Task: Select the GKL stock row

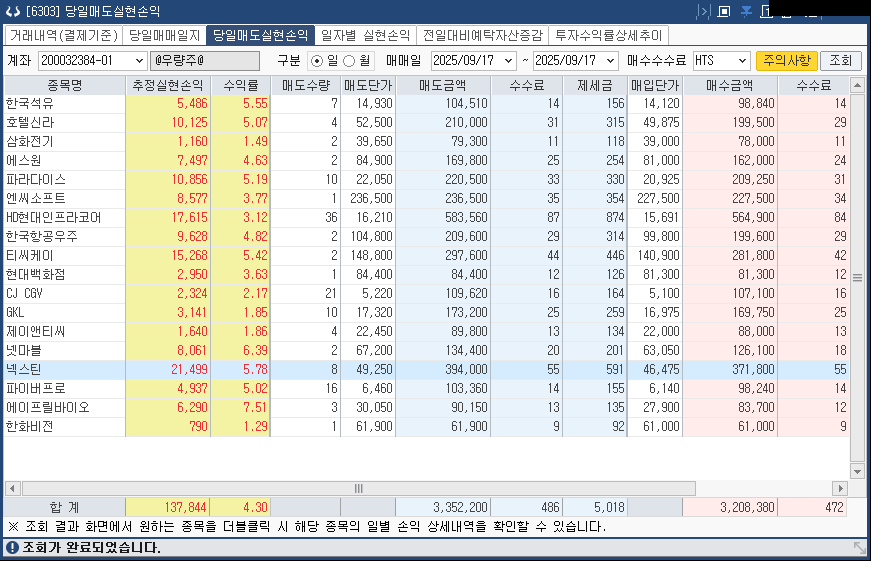Action: 426,312
